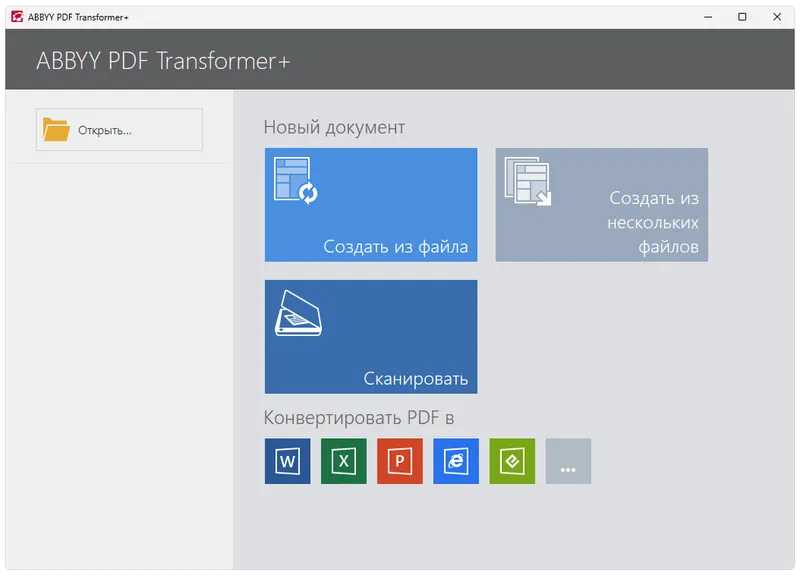Convert PDF to Excel
The height and width of the screenshot is (575, 800).
pyautogui.click(x=344, y=461)
